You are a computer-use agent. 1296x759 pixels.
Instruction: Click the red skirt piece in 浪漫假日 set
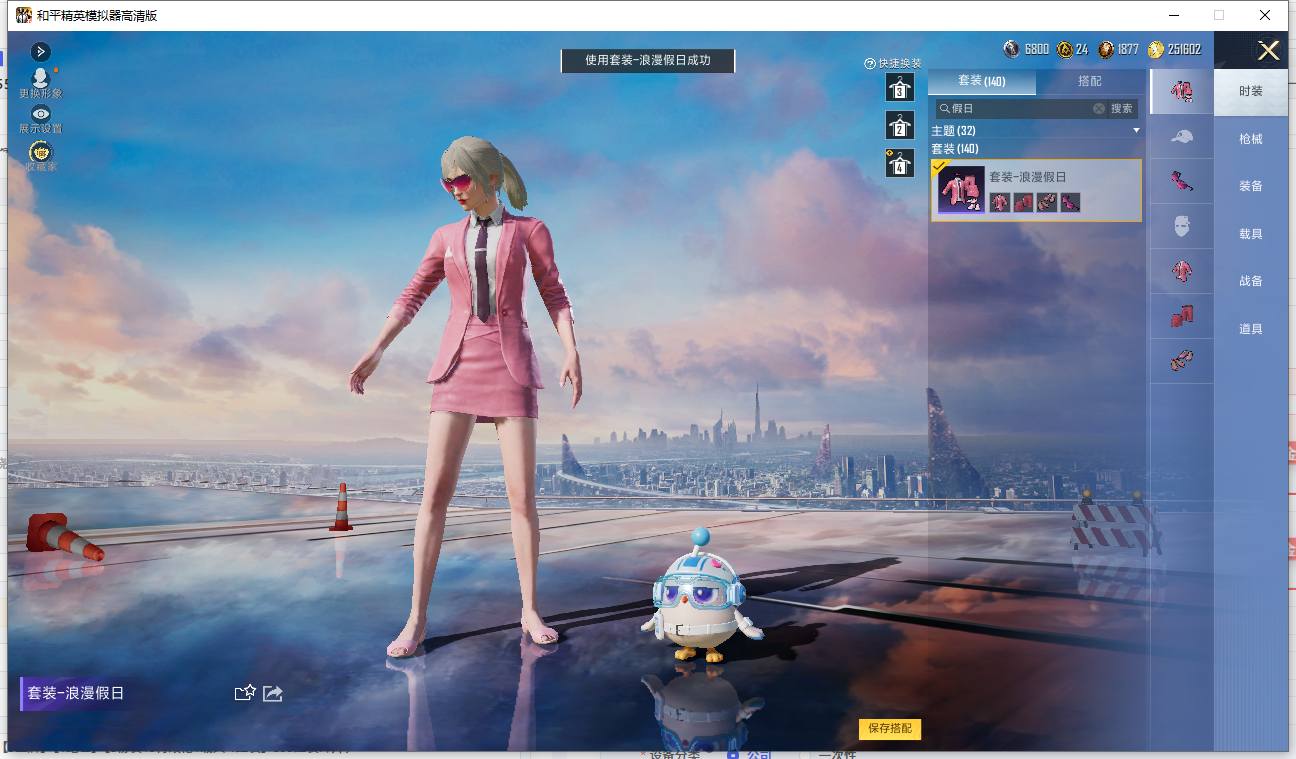pyautogui.click(x=1023, y=202)
